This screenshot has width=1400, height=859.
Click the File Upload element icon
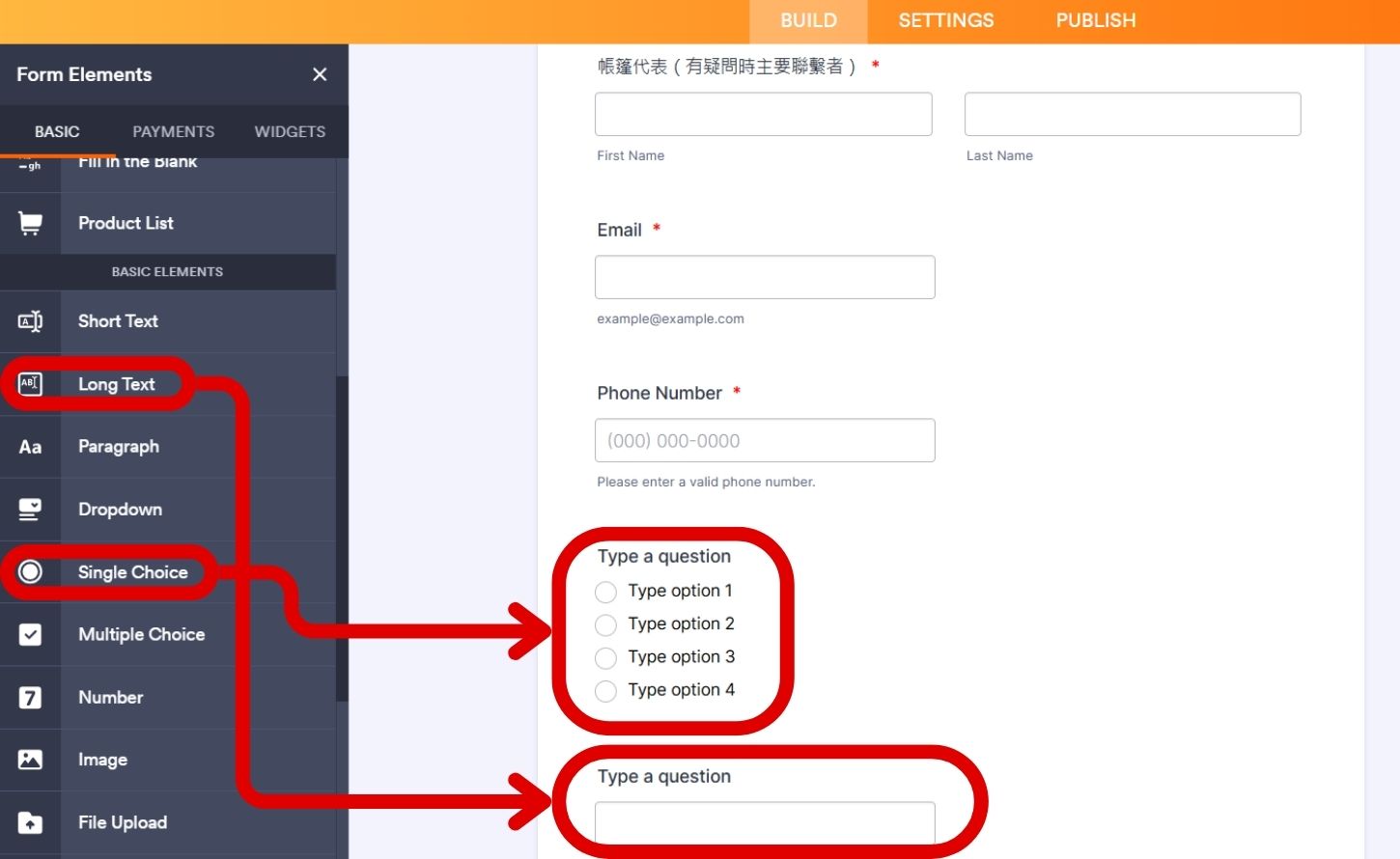[30, 822]
